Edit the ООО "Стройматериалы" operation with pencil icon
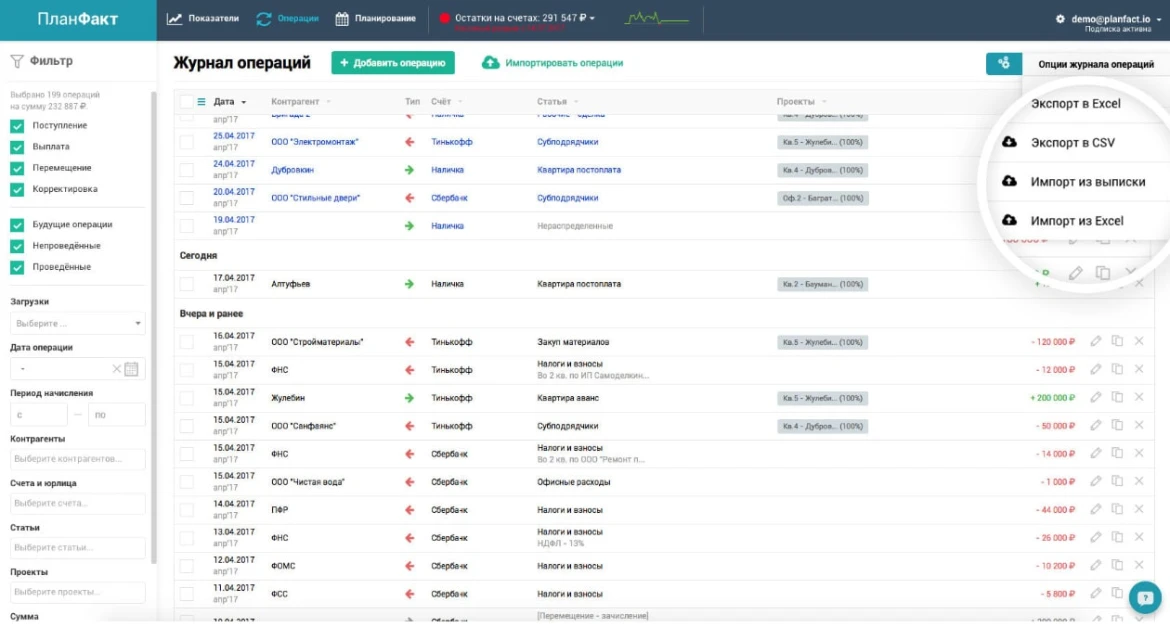The image size is (1170, 627). 1096,342
